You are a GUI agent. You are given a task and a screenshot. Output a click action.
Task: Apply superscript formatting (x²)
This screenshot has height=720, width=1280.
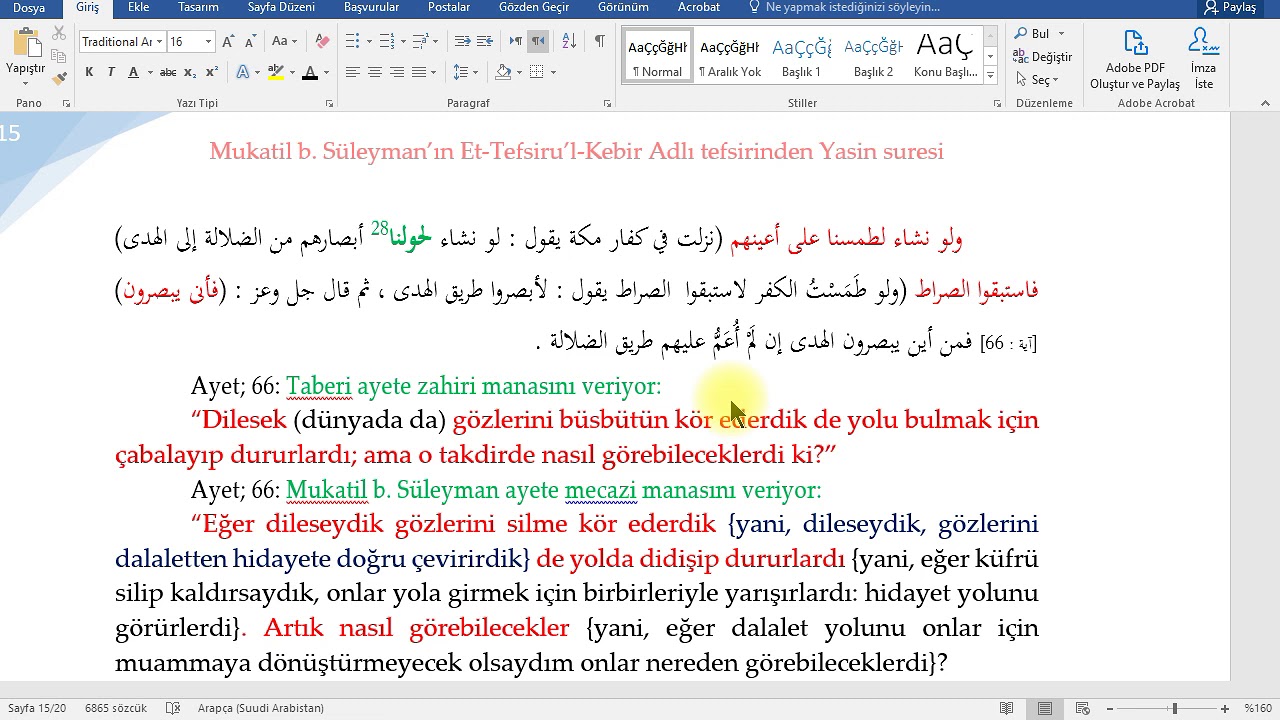tap(212, 72)
